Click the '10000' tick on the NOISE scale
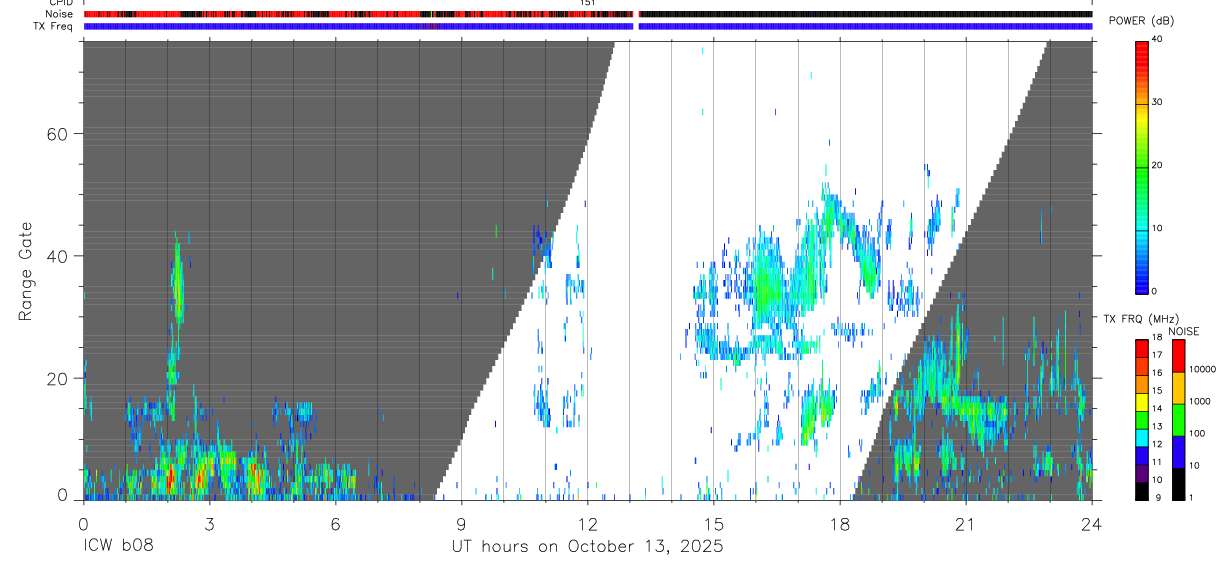 (1202, 369)
